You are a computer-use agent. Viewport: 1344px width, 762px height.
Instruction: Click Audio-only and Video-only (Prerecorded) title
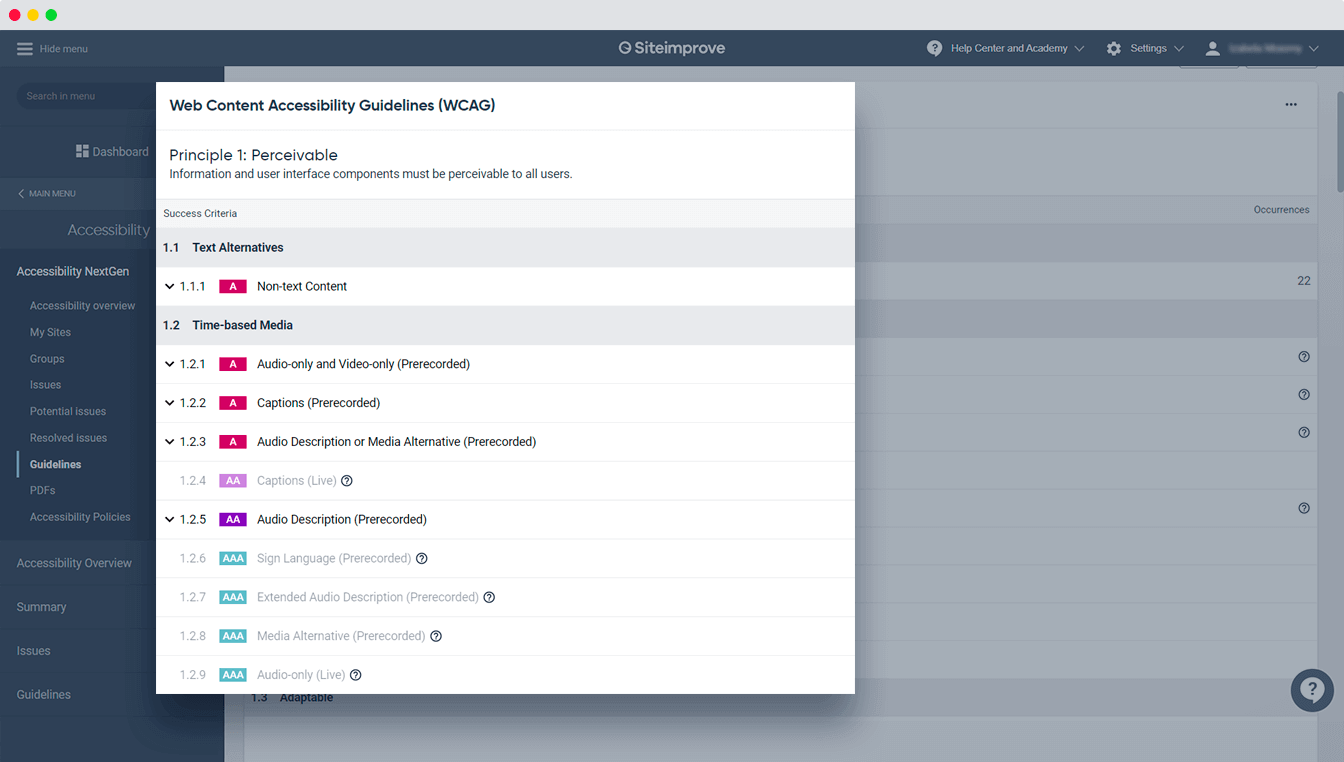click(363, 365)
